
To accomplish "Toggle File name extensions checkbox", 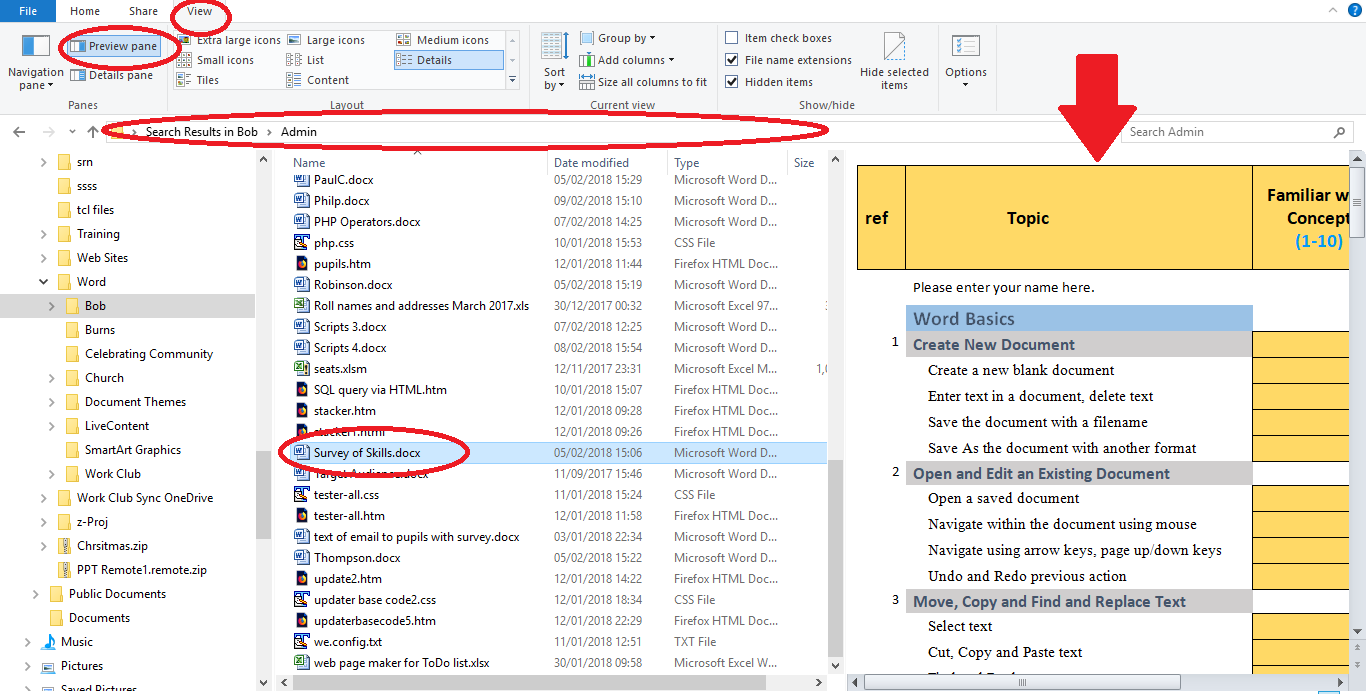I will [732, 60].
